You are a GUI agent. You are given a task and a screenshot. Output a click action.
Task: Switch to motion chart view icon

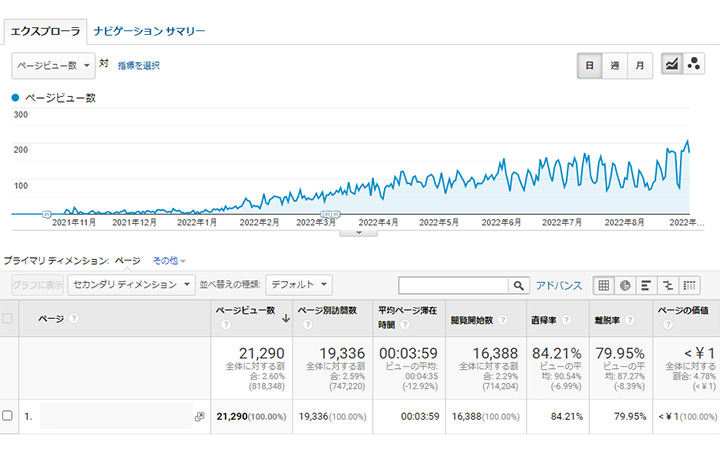(x=693, y=64)
